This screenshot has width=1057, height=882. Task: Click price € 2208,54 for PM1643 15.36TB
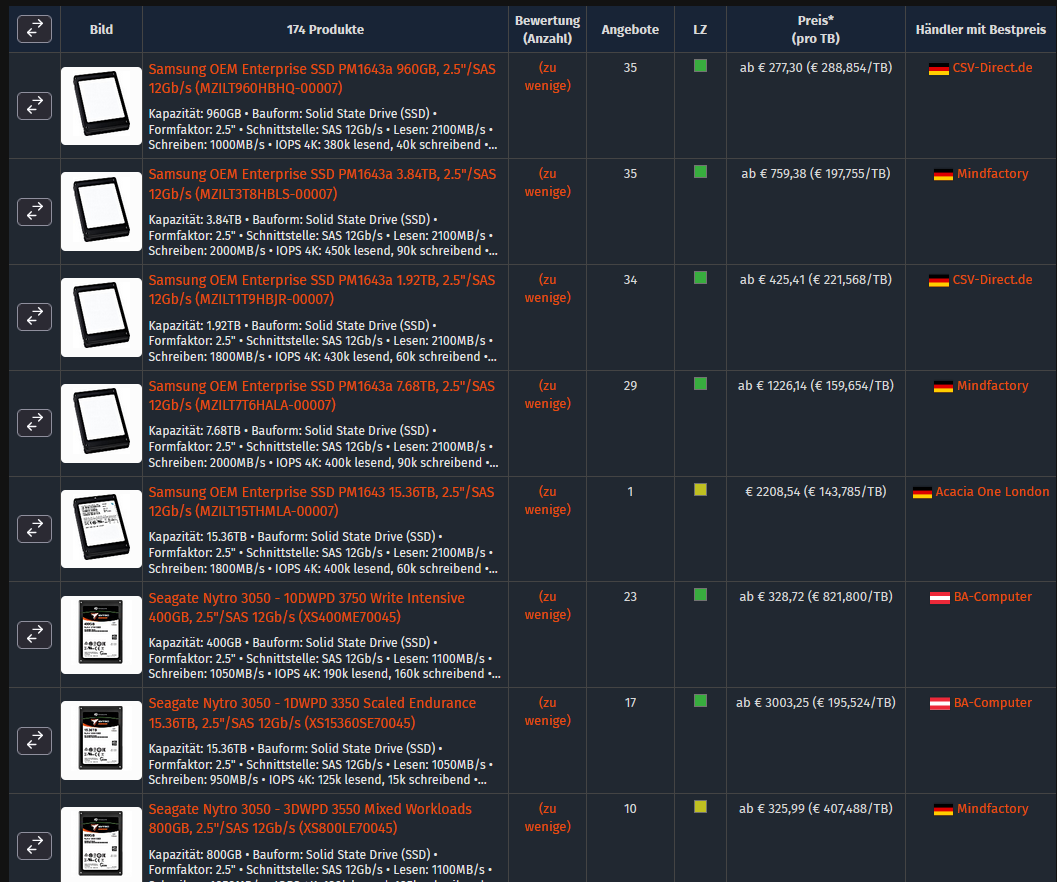[816, 492]
